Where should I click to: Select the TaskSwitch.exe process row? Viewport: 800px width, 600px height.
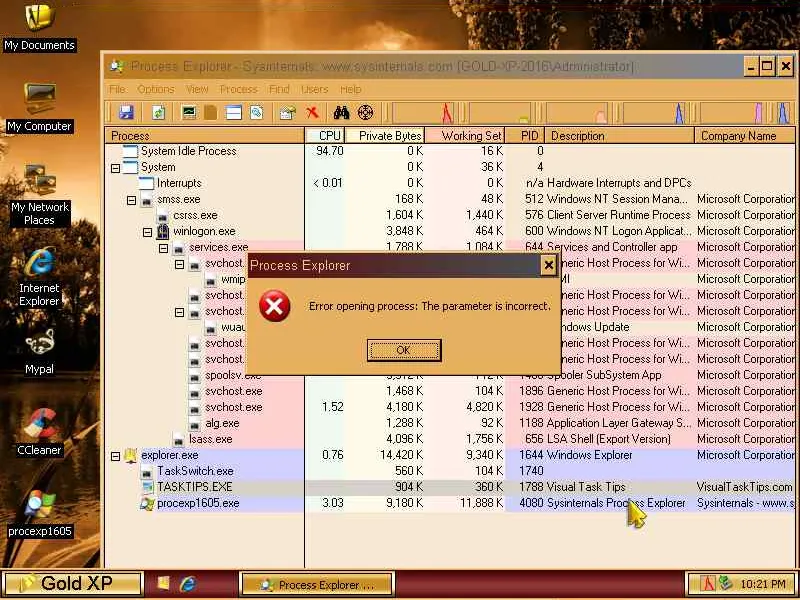pyautogui.click(x=450, y=471)
